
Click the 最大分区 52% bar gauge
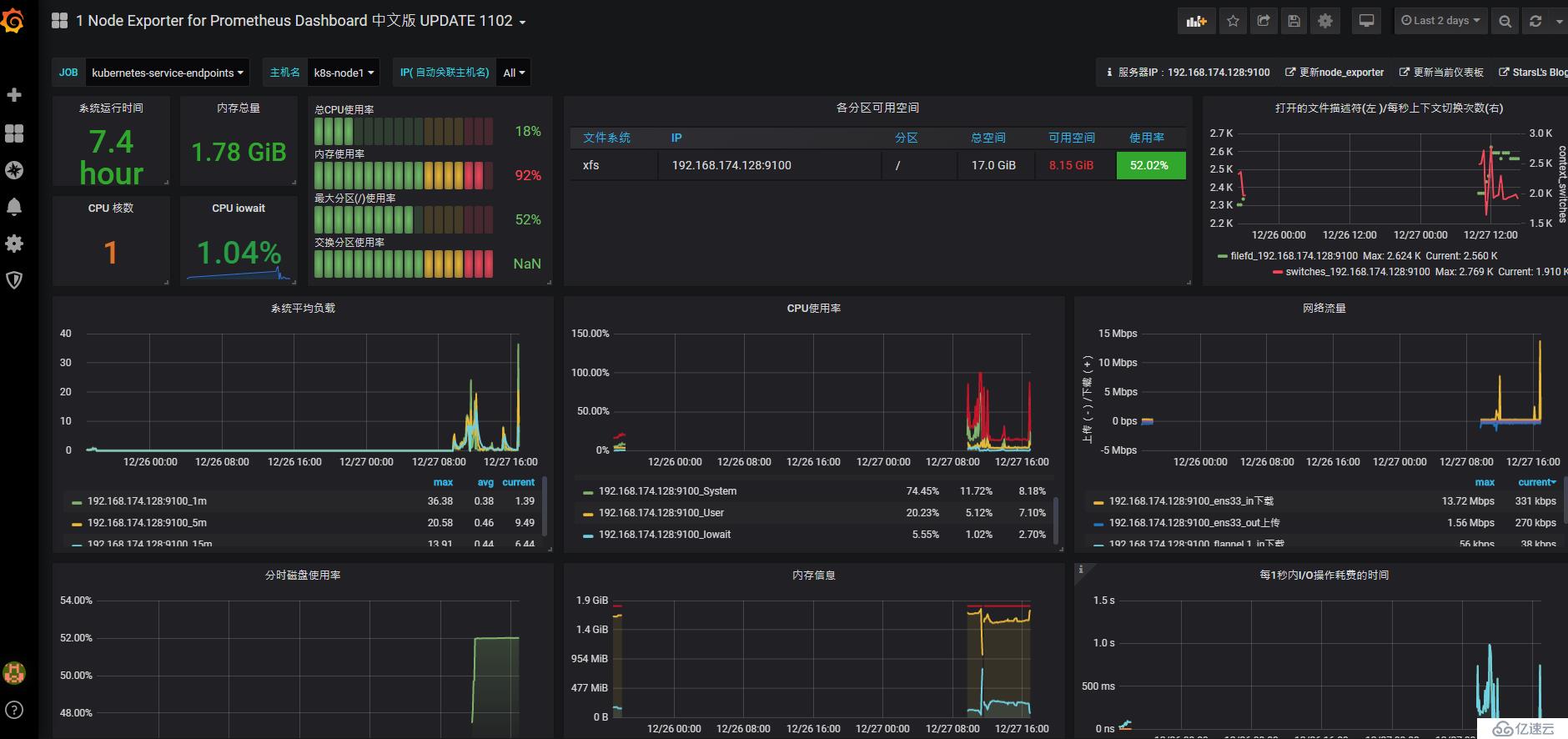coord(405,219)
